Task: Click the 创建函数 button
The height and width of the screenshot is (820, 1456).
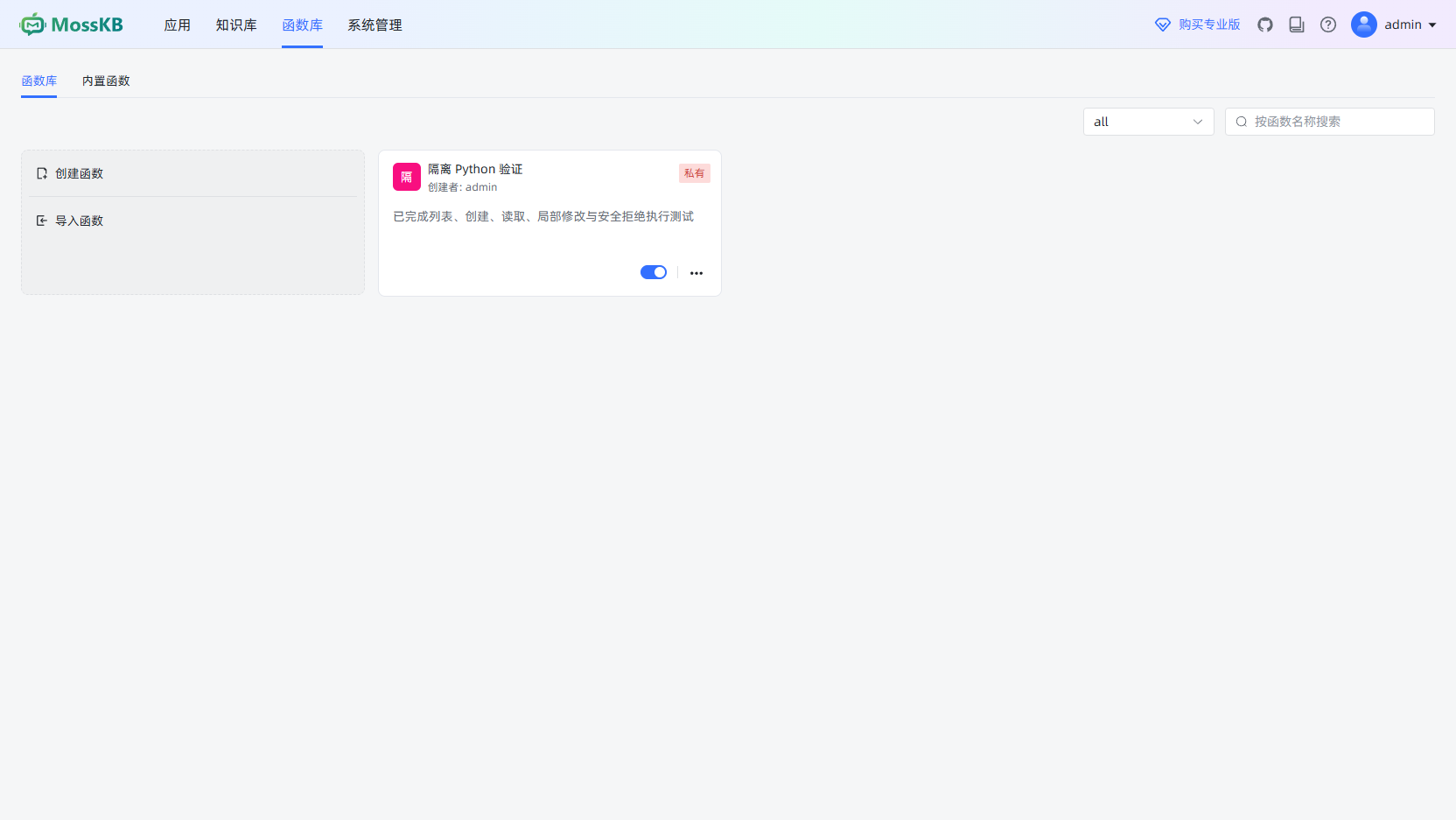Action: click(192, 173)
